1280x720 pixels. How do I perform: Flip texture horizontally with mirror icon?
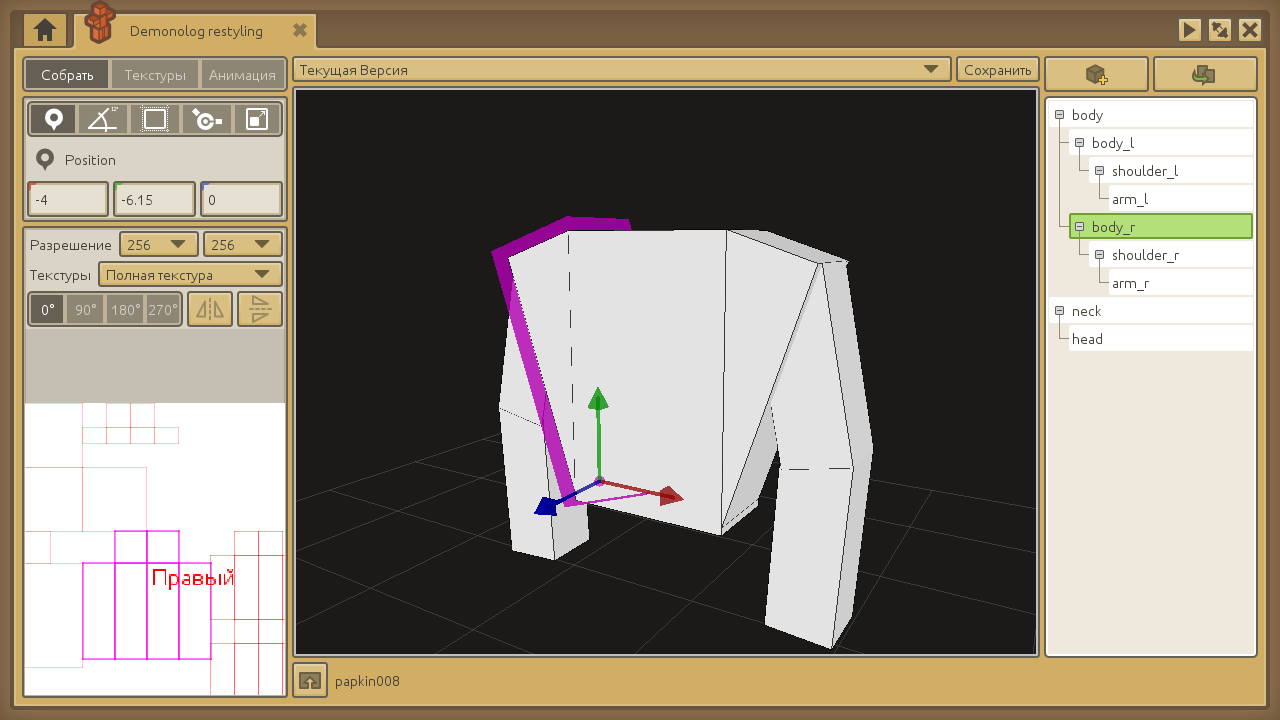pos(210,309)
